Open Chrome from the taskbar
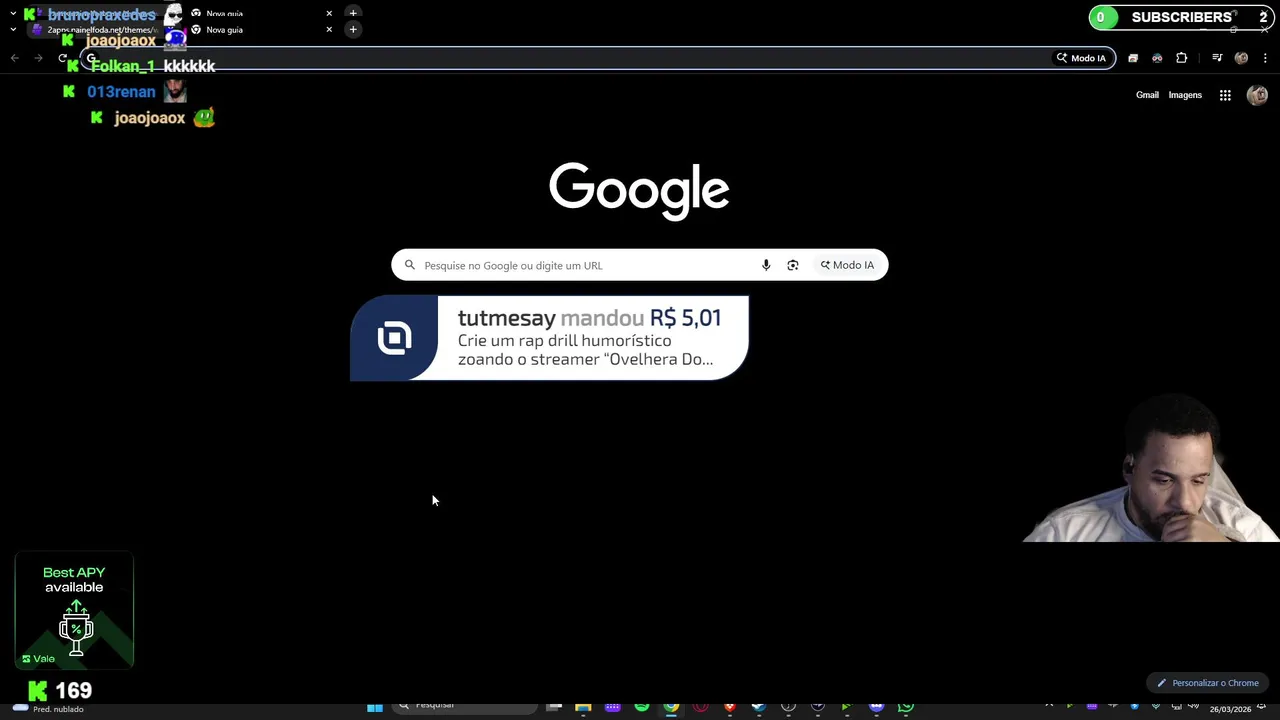 pos(671,707)
